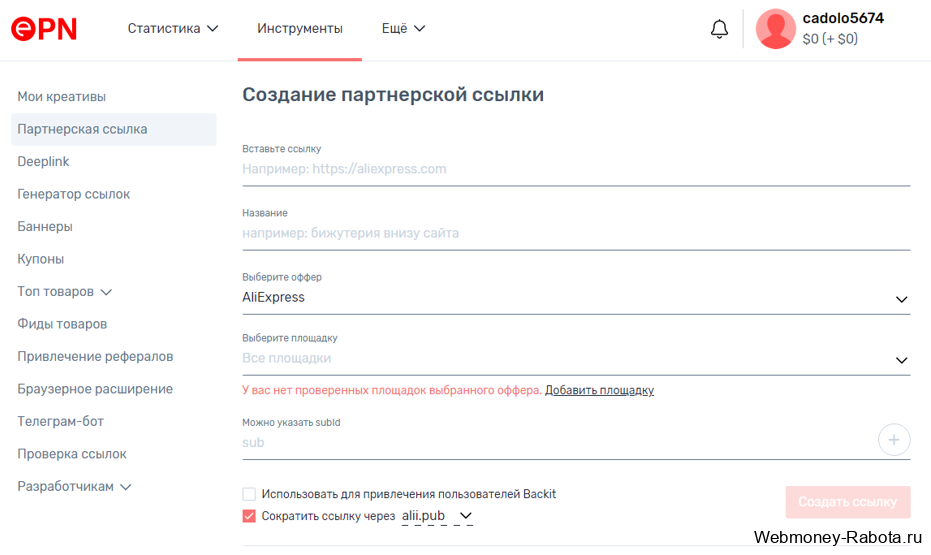
Task: Open Фиды товаров page
Action: [62, 324]
